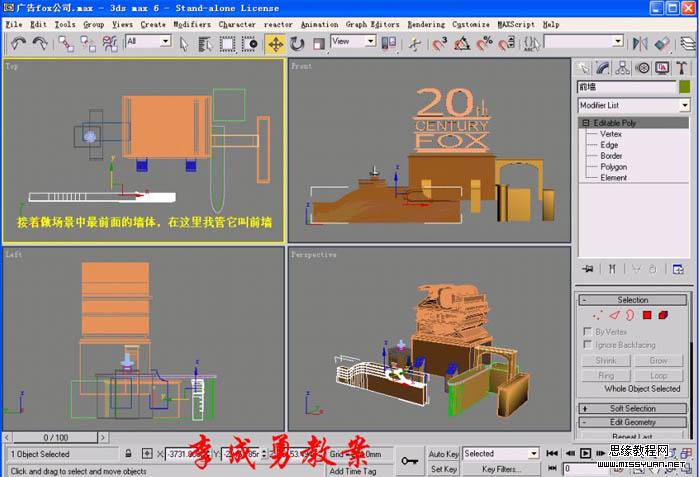Click Select and Manipulate icon
The width and height of the screenshot is (700, 477).
[x=415, y=44]
